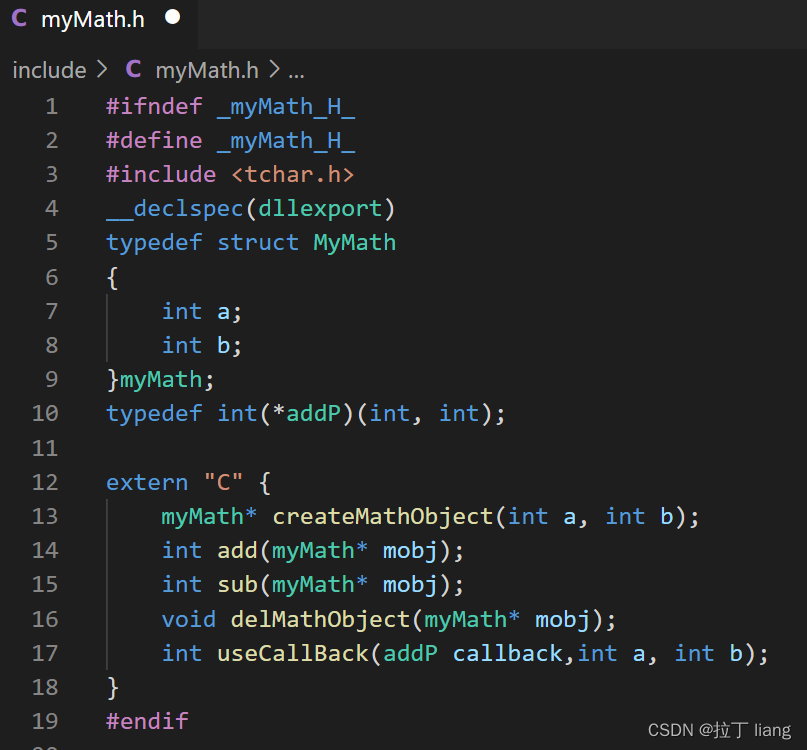Screen dimensions: 807x750
Task: Select the myMath.h editor tab
Action: coord(90,18)
